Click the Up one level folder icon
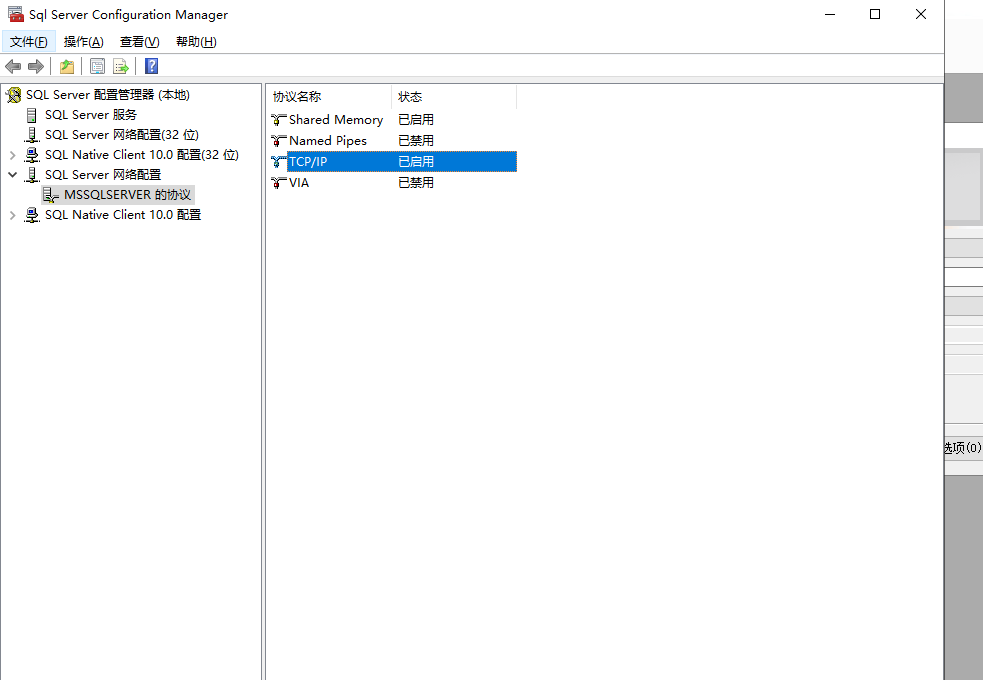The width and height of the screenshot is (983, 680). pyautogui.click(x=67, y=66)
